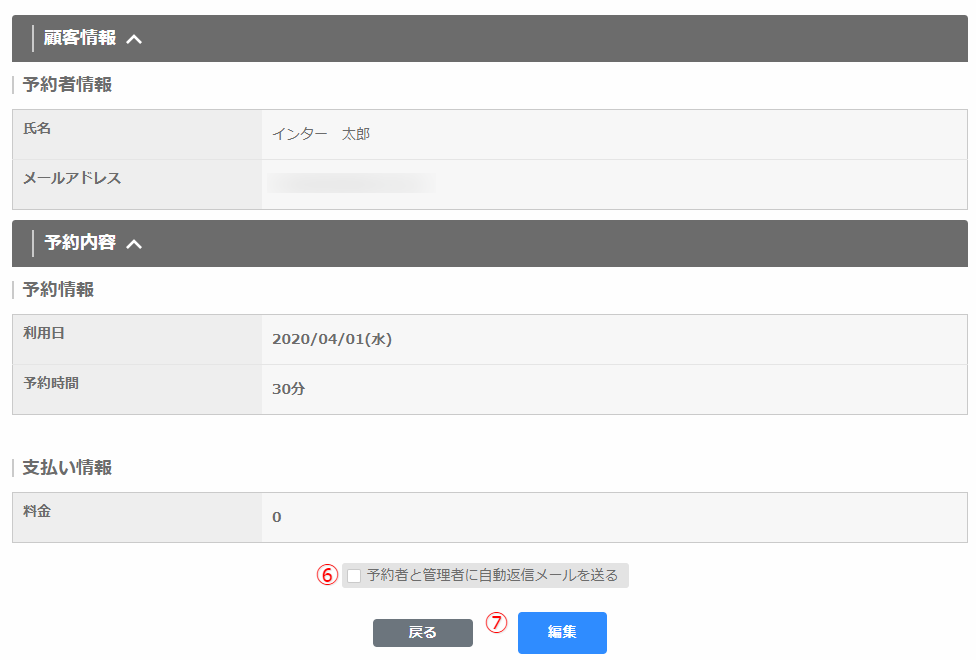Click the red circled number 6 marker

pos(327,575)
